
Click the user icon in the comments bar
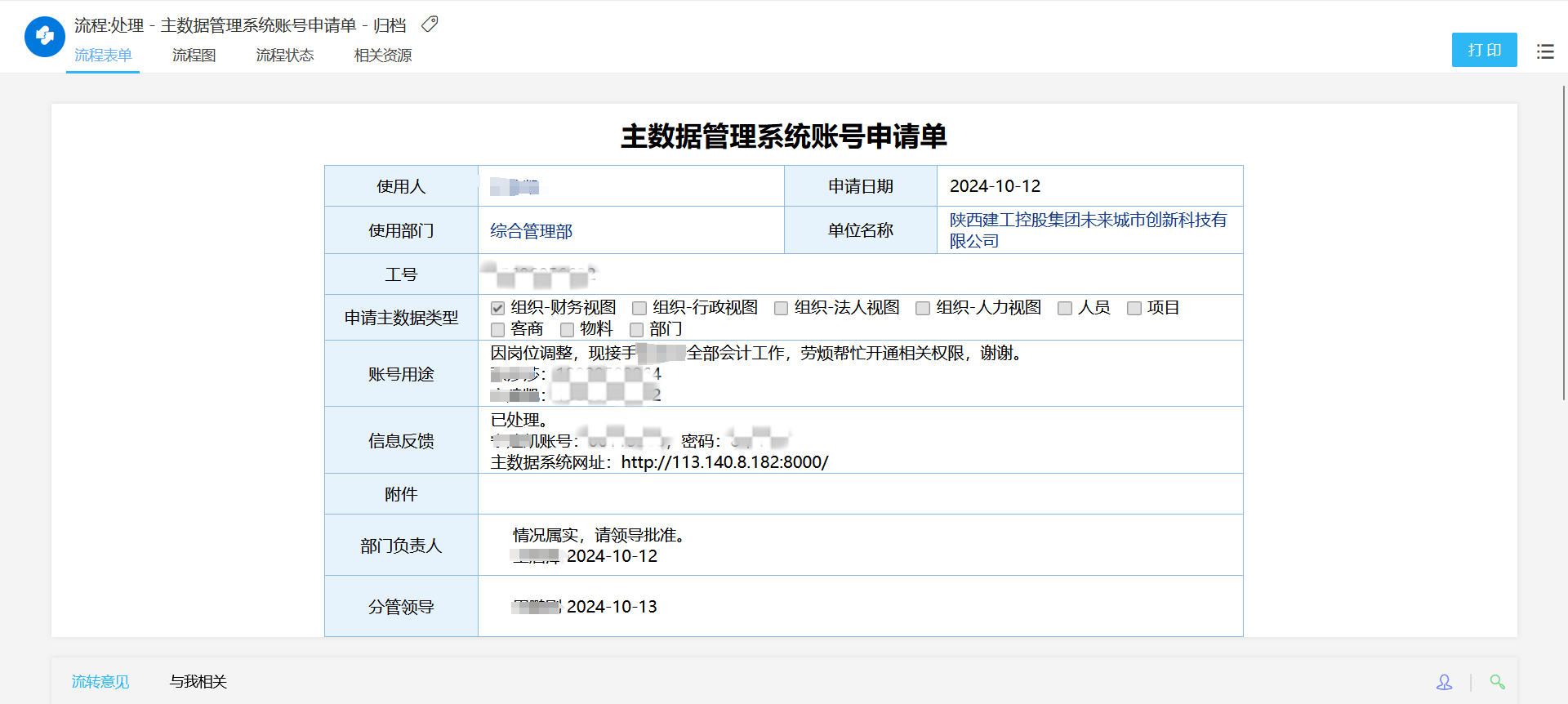tap(1444, 682)
